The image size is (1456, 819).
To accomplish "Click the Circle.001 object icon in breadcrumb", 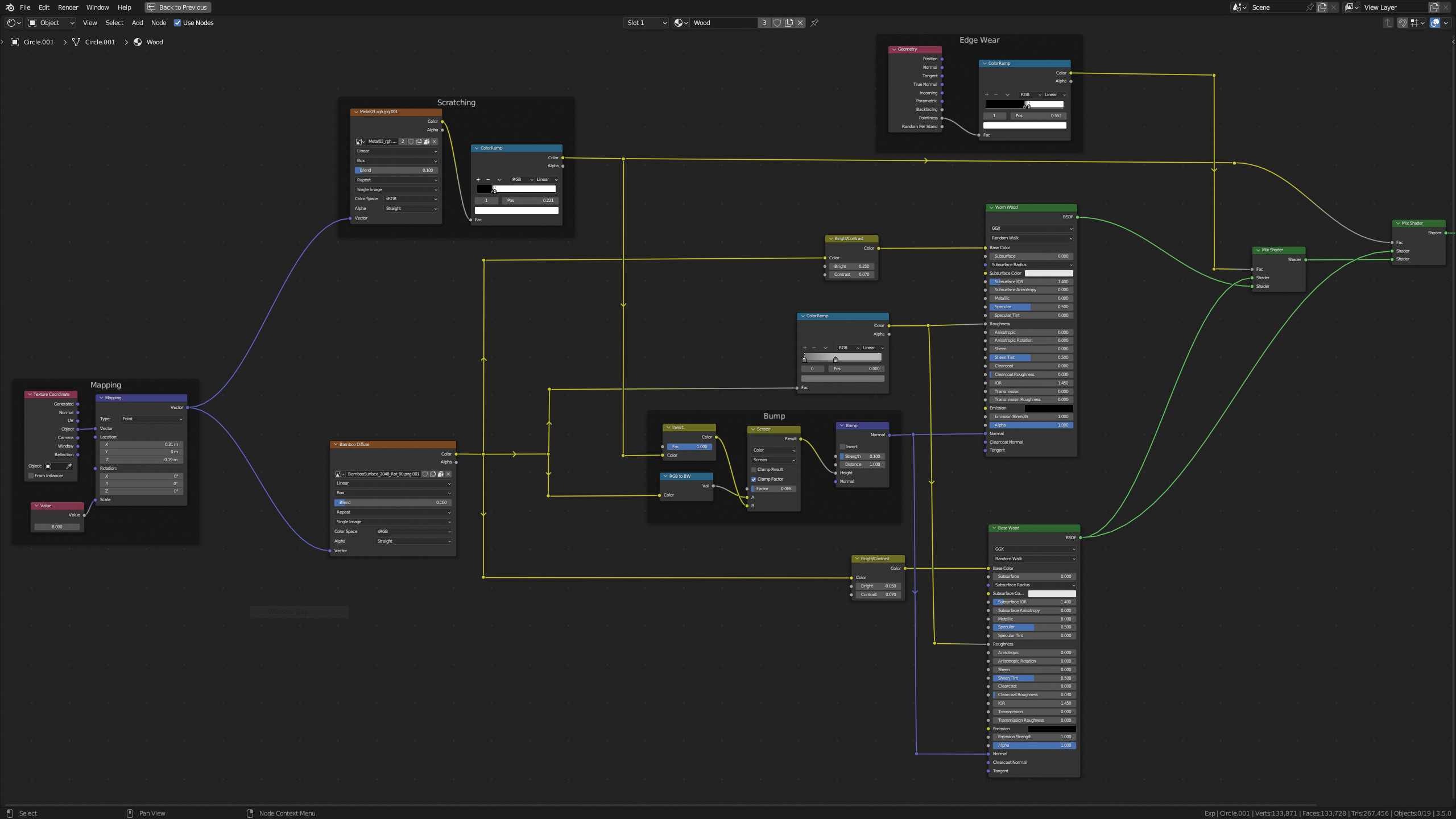I will pyautogui.click(x=15, y=42).
